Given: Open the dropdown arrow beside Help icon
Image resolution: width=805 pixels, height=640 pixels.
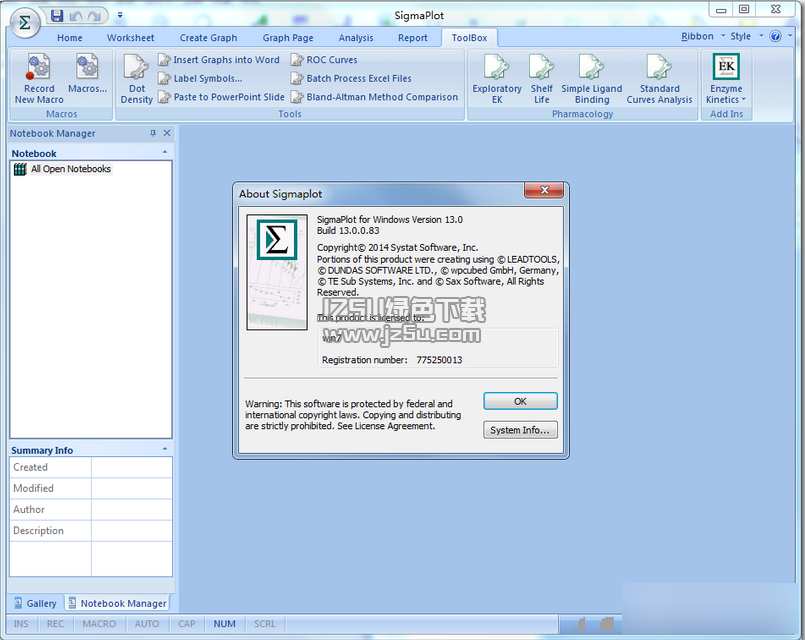Looking at the screenshot, I should pyautogui.click(x=790, y=36).
